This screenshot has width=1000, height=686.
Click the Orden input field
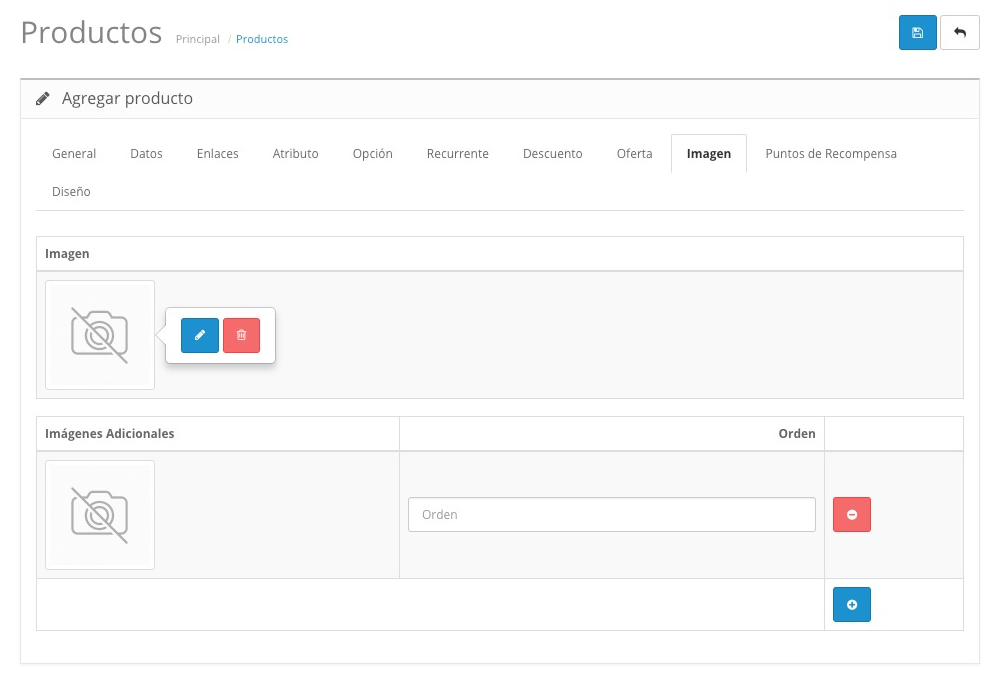pyautogui.click(x=611, y=515)
